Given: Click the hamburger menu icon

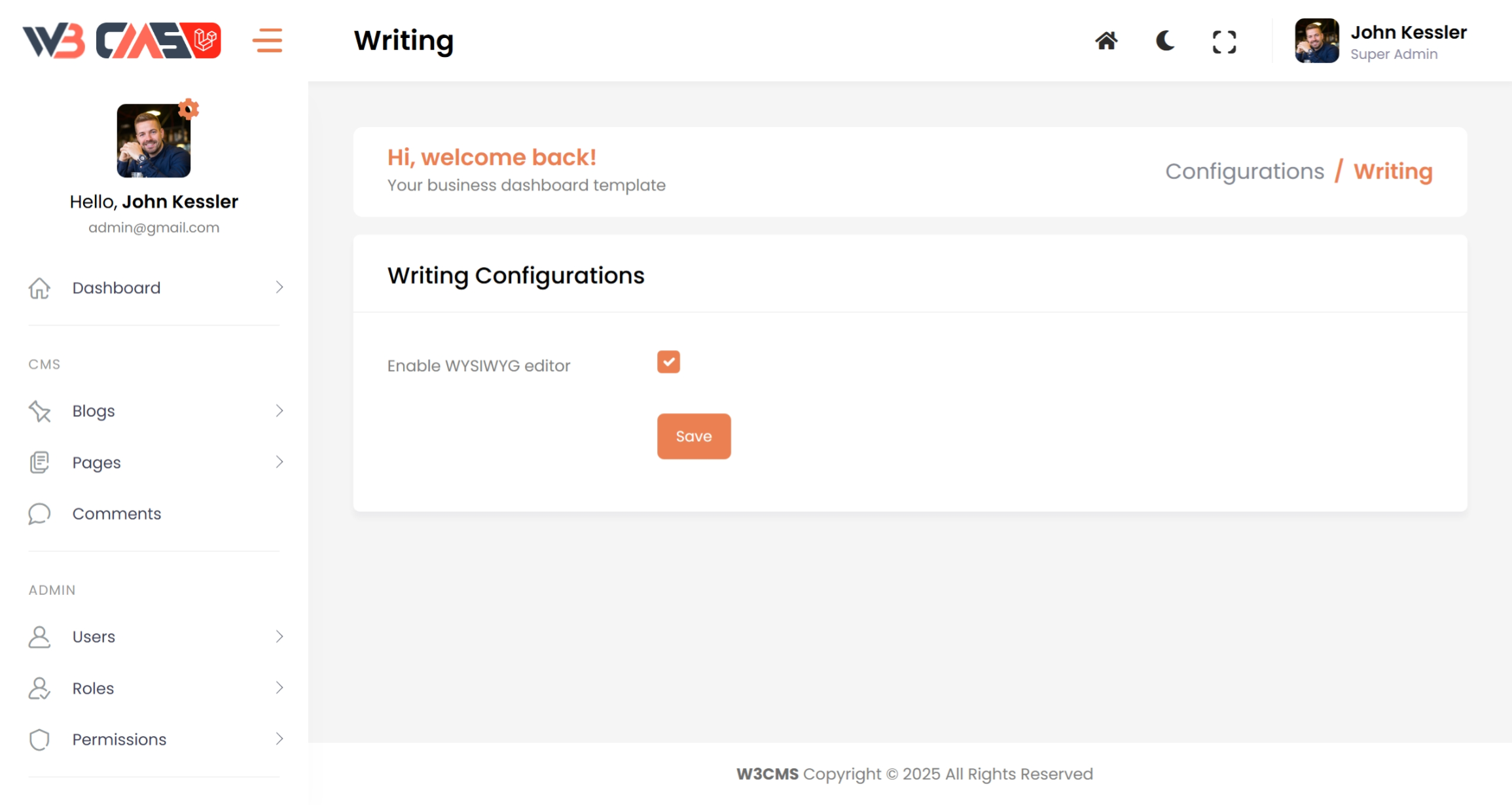Looking at the screenshot, I should [x=267, y=41].
